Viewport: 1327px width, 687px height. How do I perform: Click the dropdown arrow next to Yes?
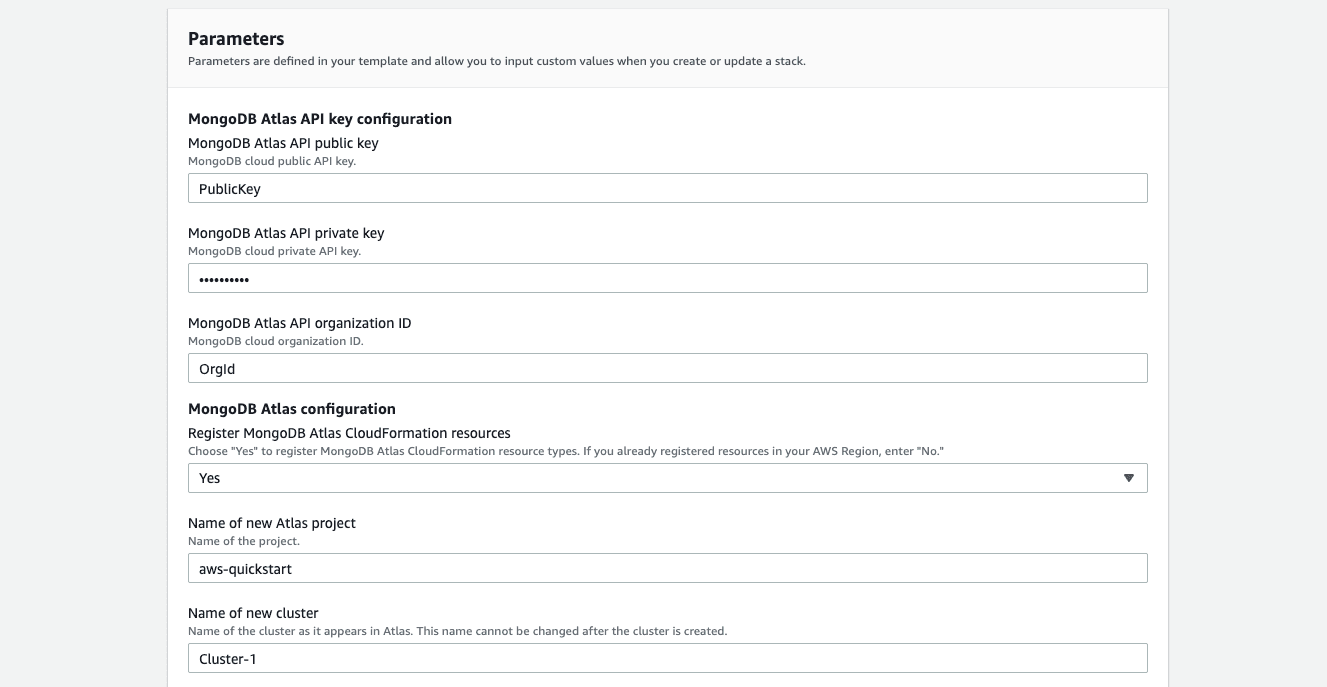[1128, 478]
